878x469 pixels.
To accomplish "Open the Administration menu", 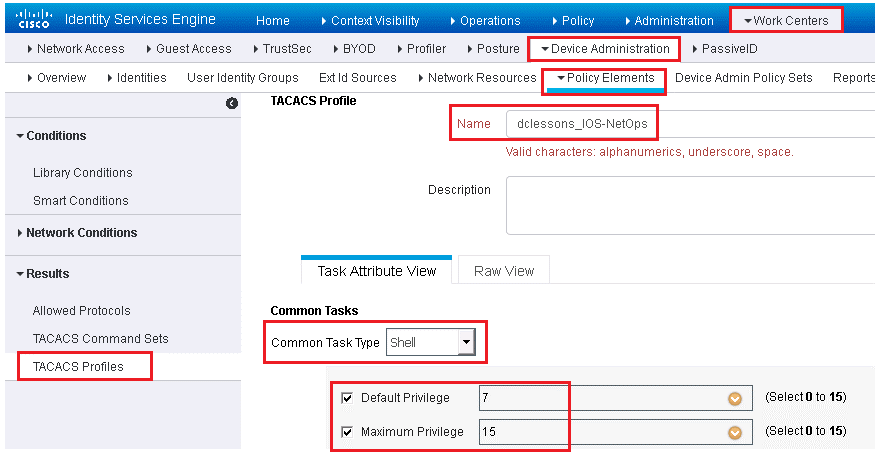I will (x=669, y=21).
